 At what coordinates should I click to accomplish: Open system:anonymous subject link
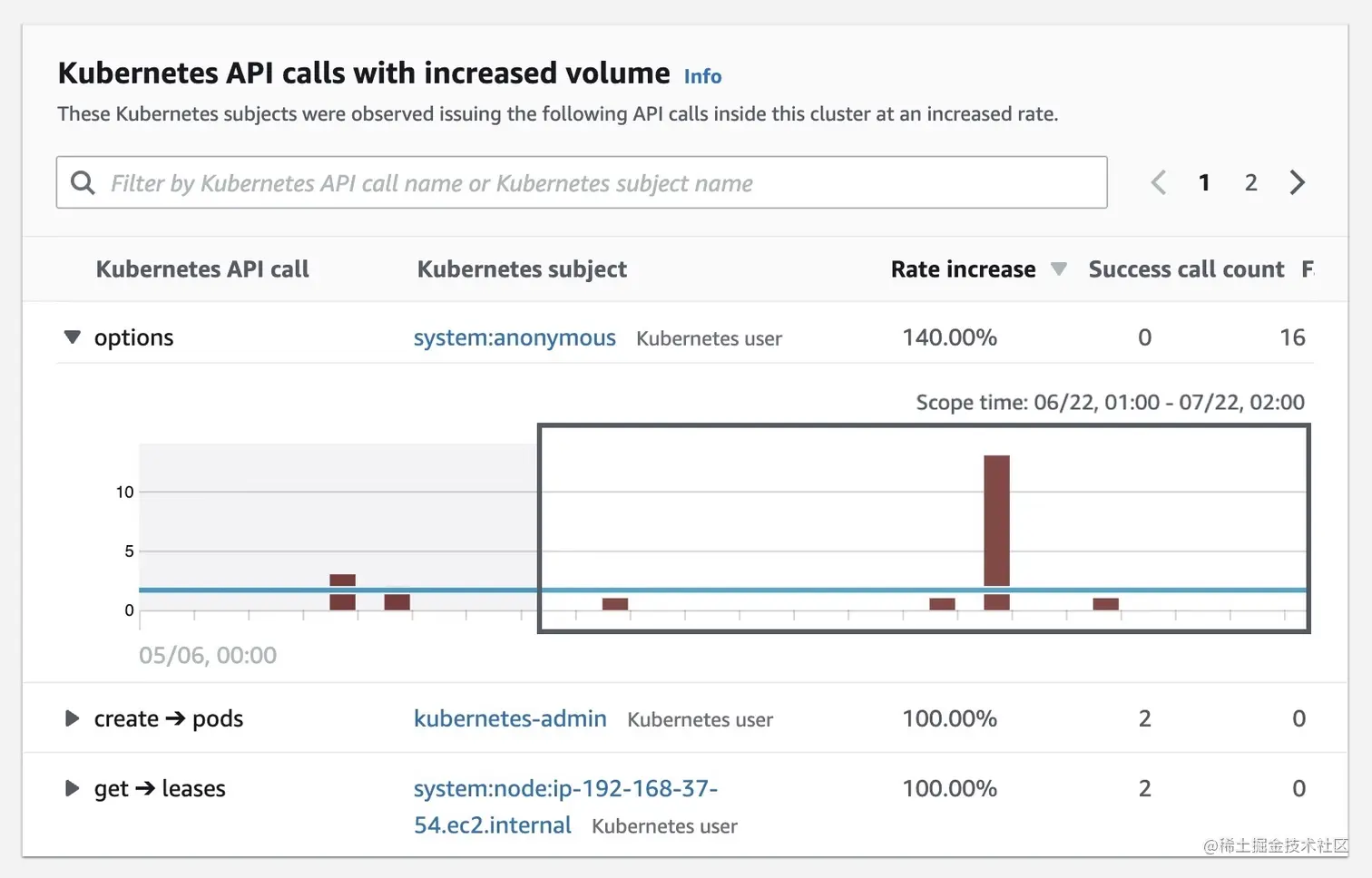pyautogui.click(x=514, y=337)
